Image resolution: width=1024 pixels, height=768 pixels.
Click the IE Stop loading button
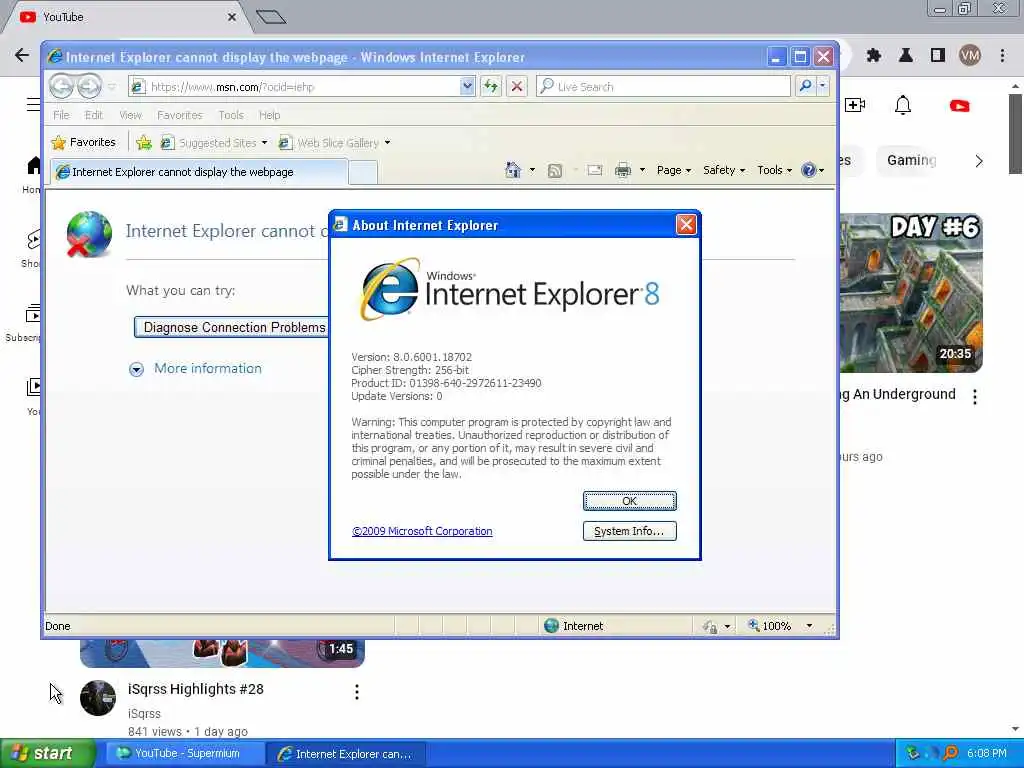click(x=517, y=86)
